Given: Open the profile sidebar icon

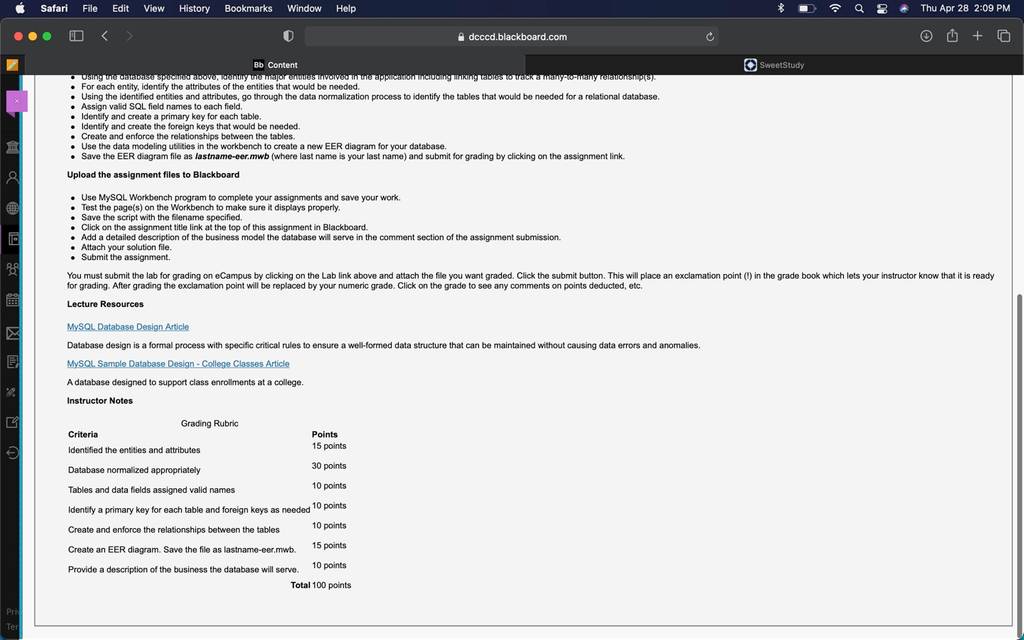Looking at the screenshot, I should (12, 177).
